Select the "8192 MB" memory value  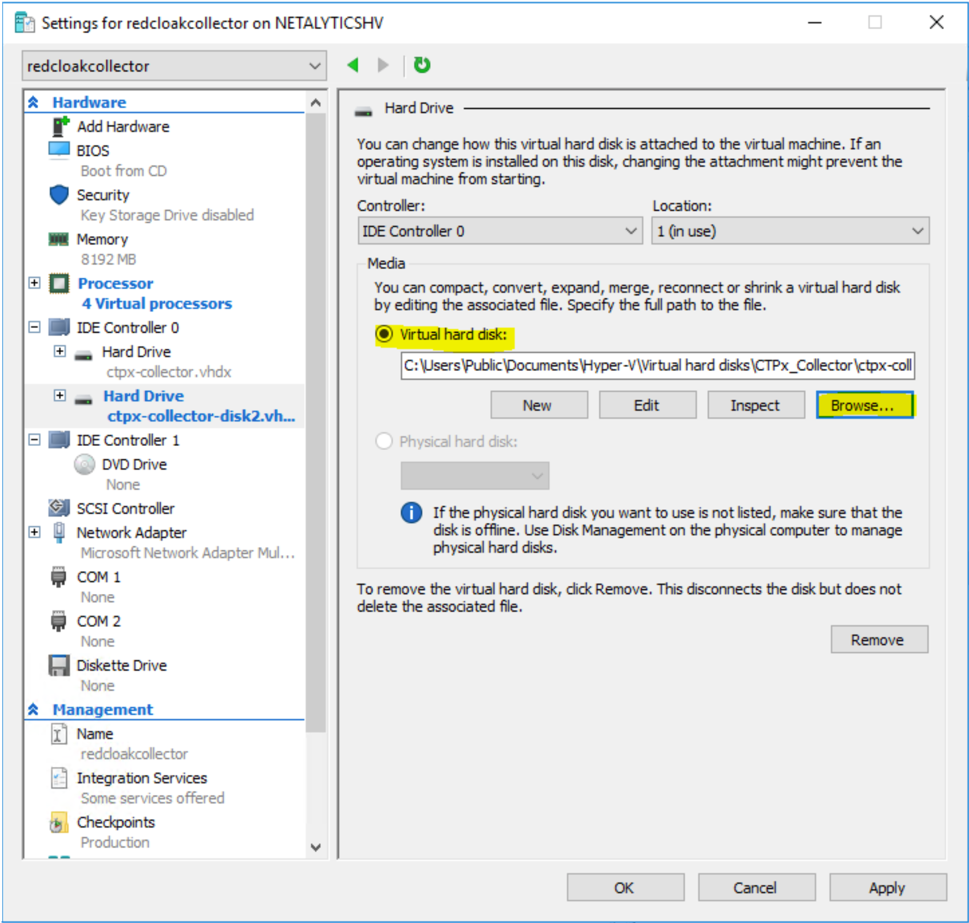(x=108, y=259)
